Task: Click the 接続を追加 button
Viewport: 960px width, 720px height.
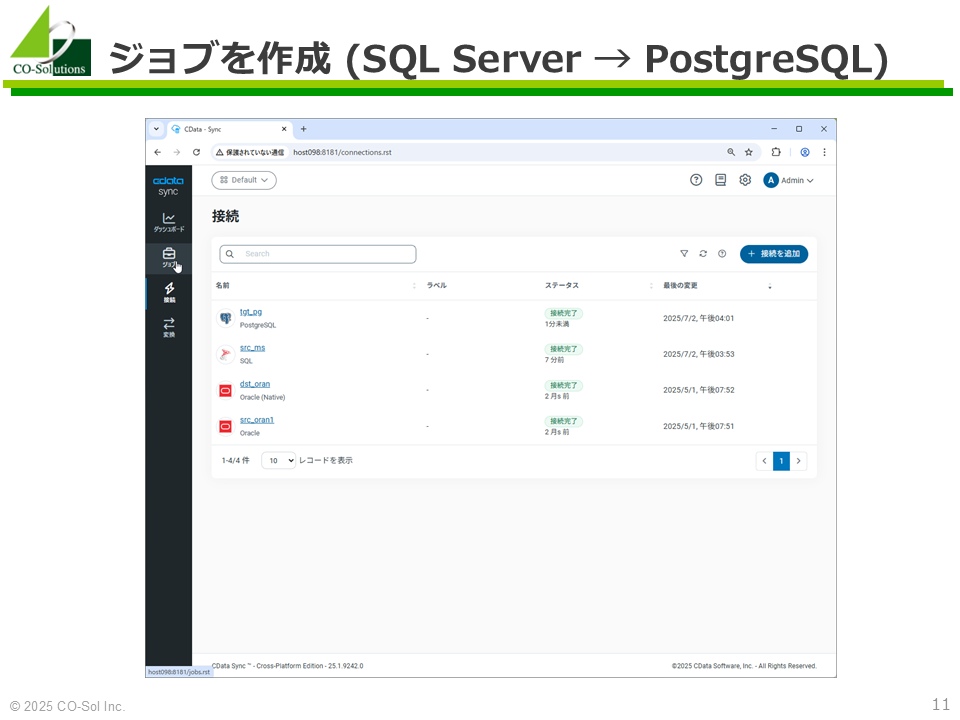Action: point(774,253)
